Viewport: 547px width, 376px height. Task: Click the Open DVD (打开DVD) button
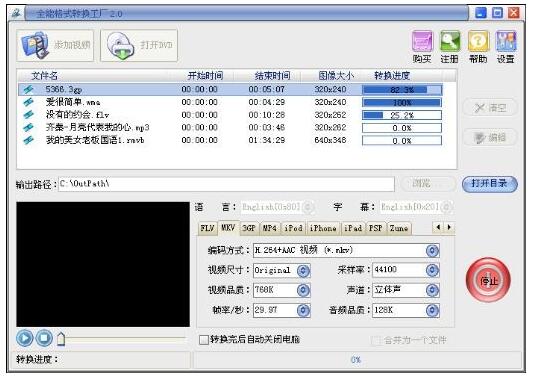pos(139,46)
